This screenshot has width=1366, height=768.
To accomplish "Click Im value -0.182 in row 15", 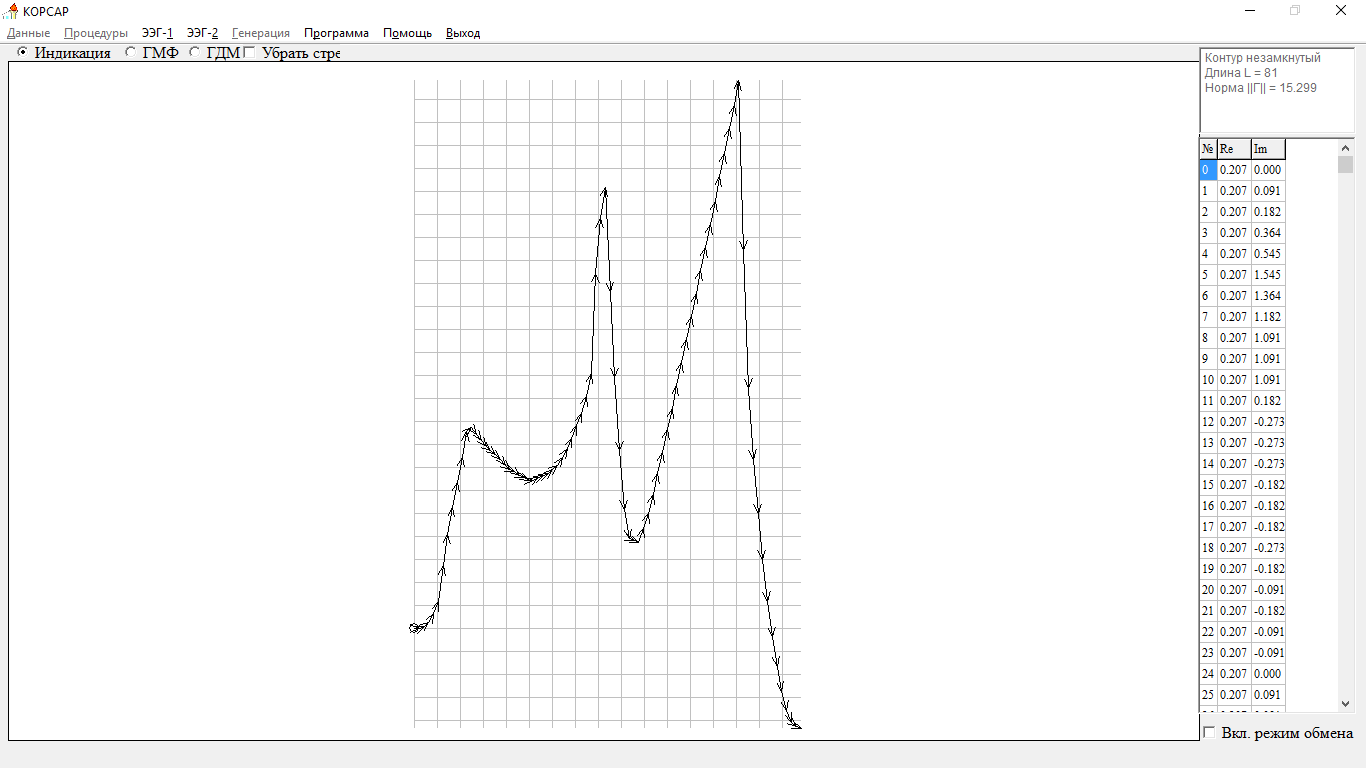I will pyautogui.click(x=1268, y=485).
